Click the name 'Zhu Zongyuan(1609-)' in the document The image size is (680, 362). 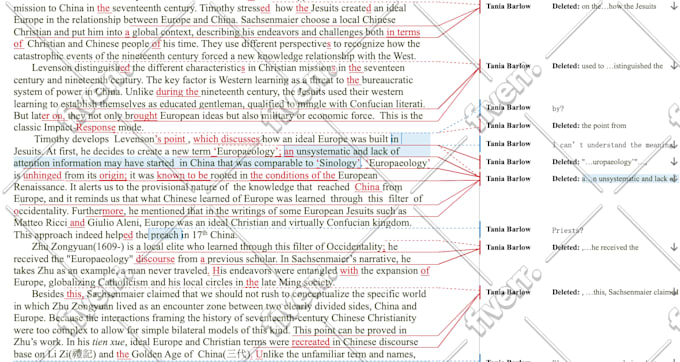(x=78, y=247)
